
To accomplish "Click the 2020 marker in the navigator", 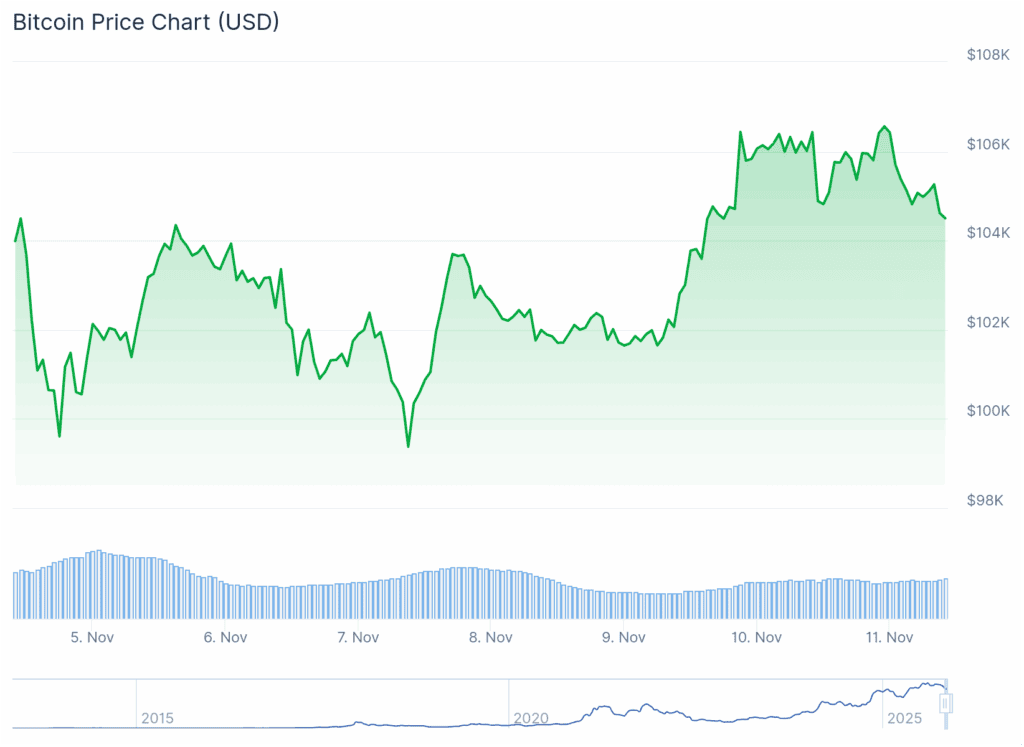I will tap(530, 718).
